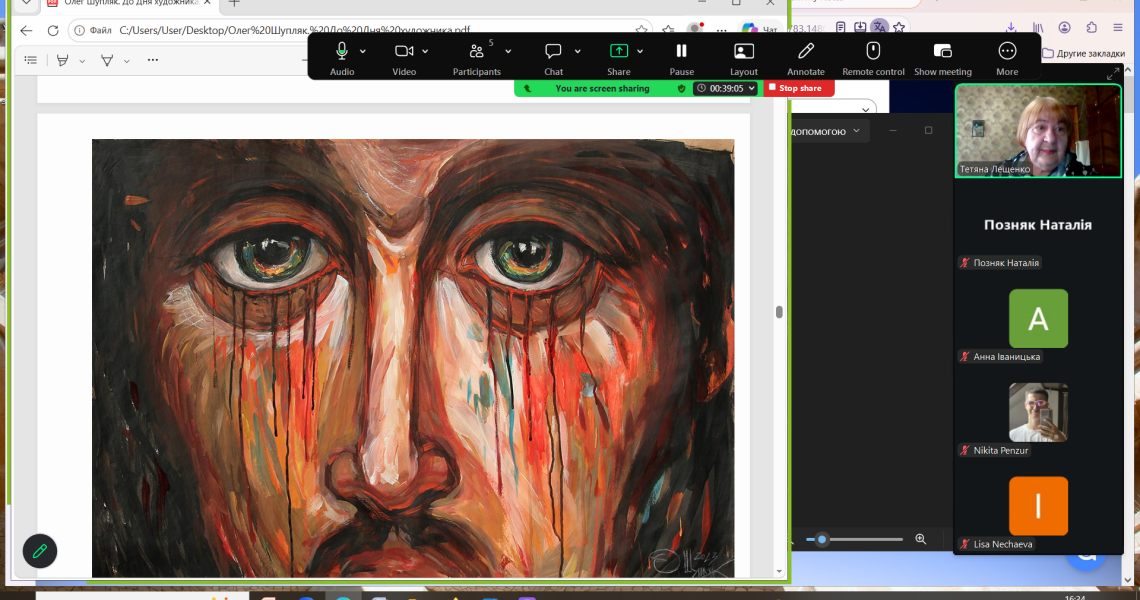Start video from the Zoom toolbar
This screenshot has height=600, width=1140.
click(x=404, y=58)
